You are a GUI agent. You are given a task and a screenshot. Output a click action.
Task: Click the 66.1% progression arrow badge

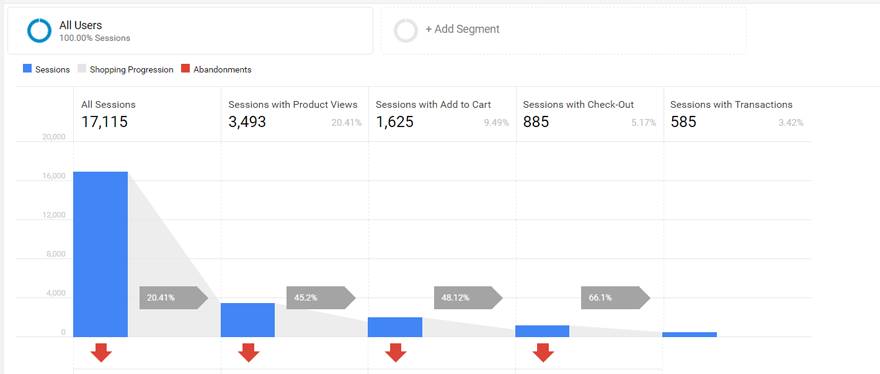pos(616,298)
